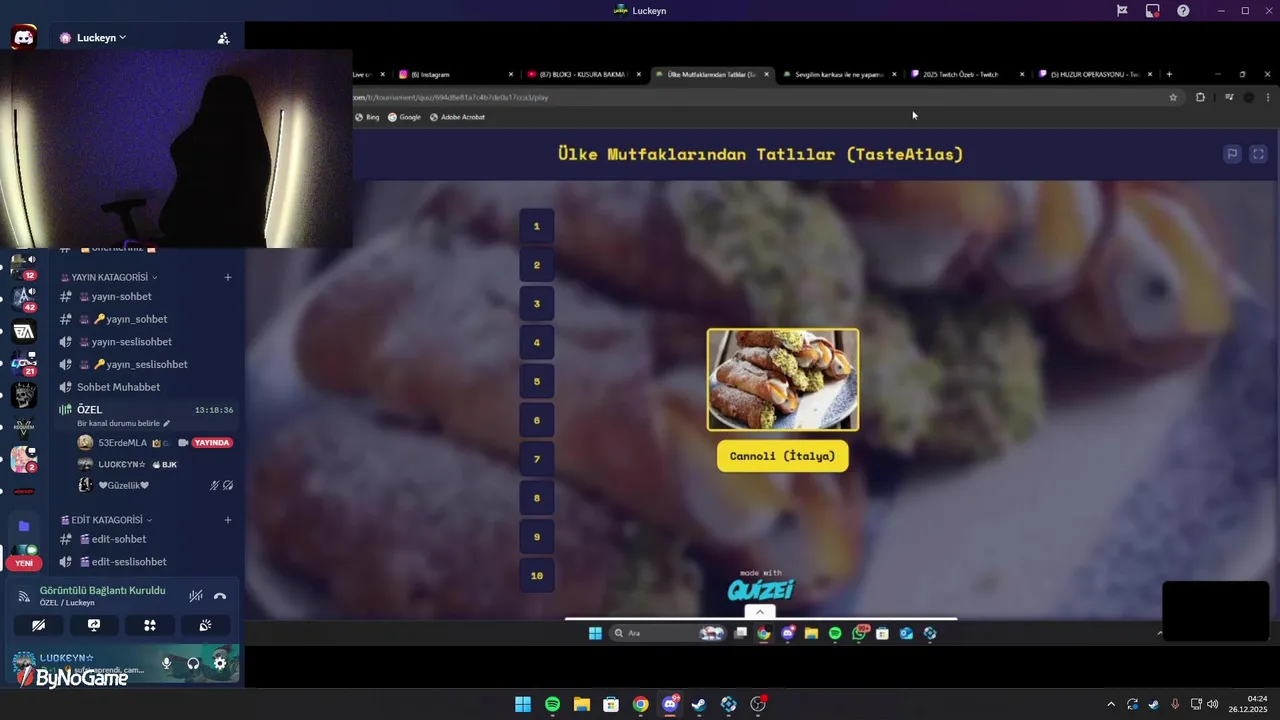This screenshot has height=720, width=1280.
Task: Create channel in EDİT KATEGORİSİ
Action: coord(228,520)
